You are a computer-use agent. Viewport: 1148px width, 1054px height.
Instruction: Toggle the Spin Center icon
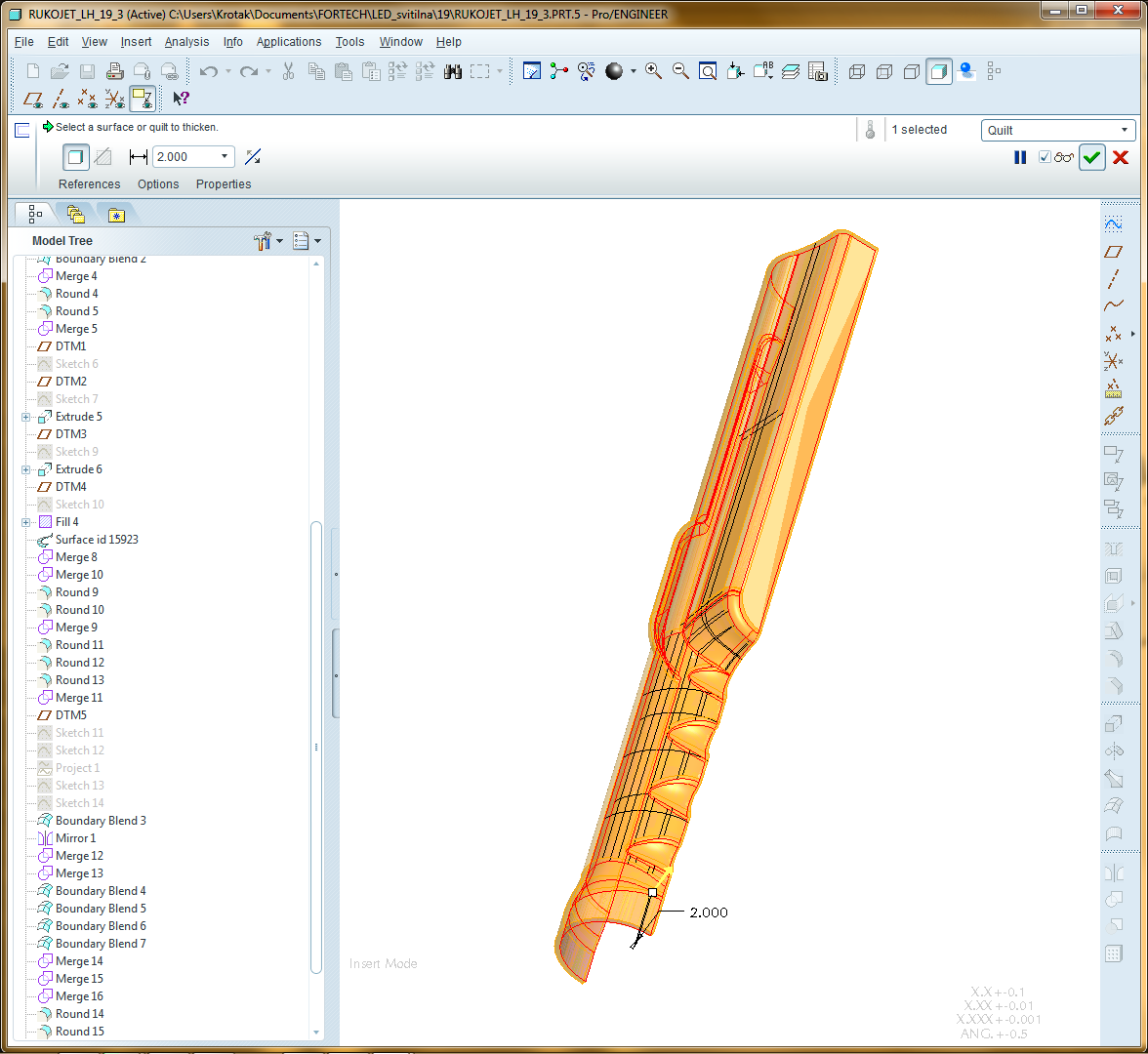[558, 71]
